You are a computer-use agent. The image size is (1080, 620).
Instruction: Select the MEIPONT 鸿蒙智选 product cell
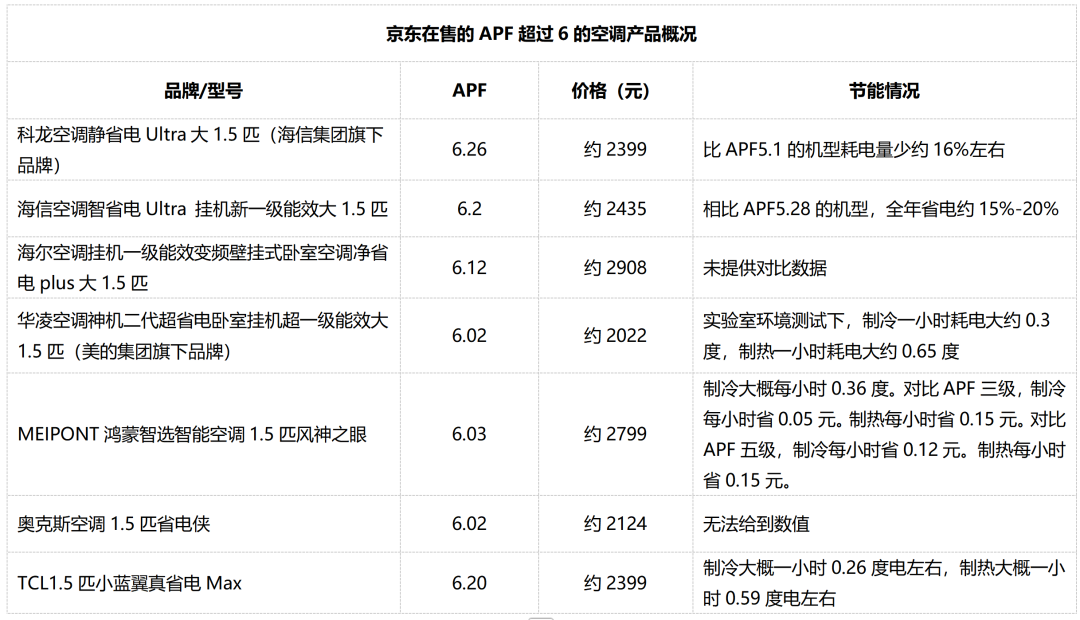193,434
